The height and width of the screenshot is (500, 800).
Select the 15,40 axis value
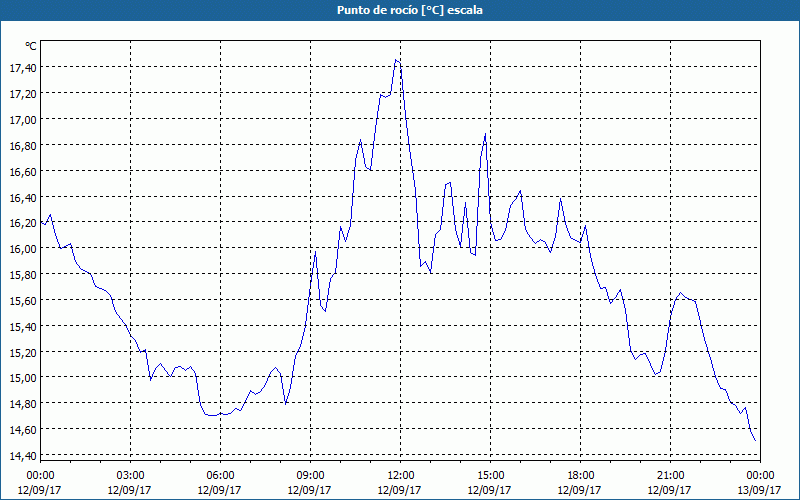pyautogui.click(x=23, y=327)
